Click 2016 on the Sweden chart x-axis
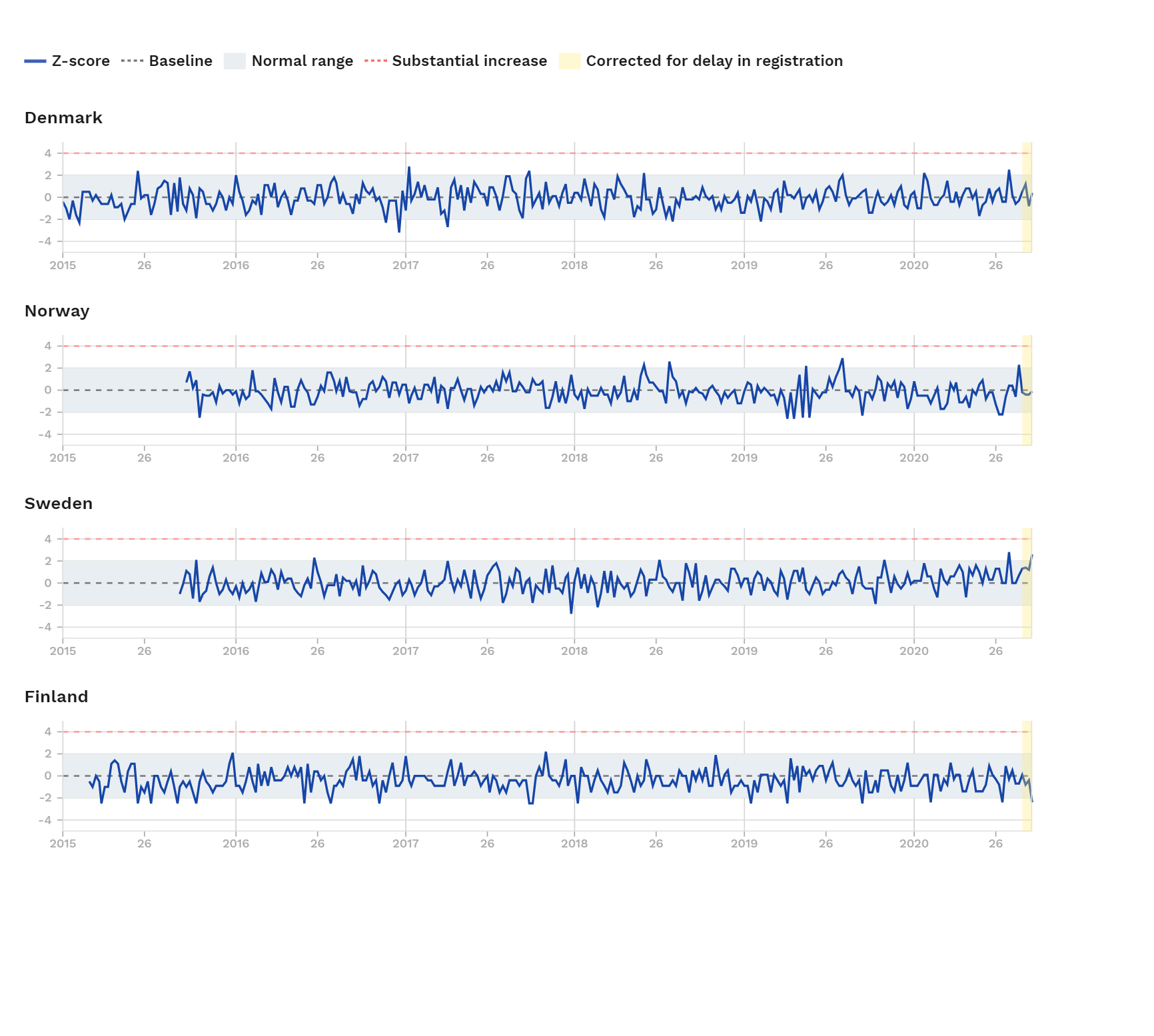The height and width of the screenshot is (1036, 1154). [x=236, y=651]
